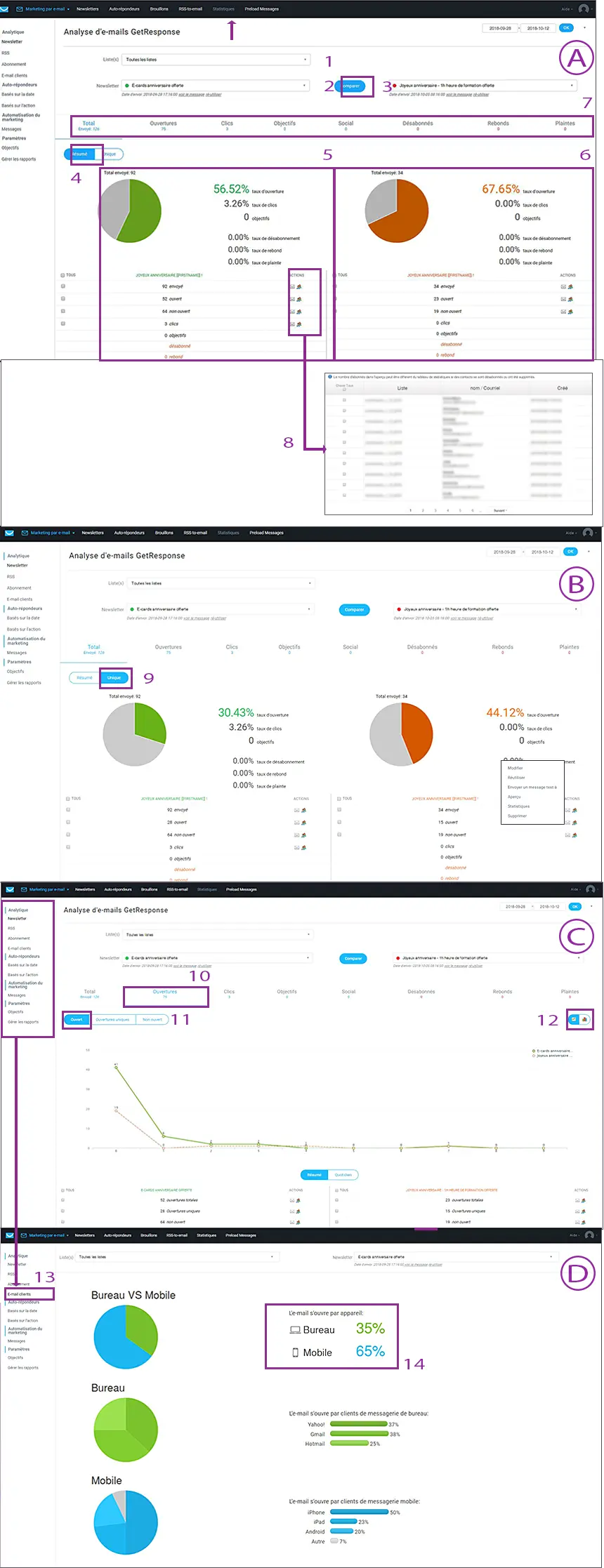Click envelope icon on '92 envoyé' row, screenshot A
The width and height of the screenshot is (604, 1568).
click(292, 286)
